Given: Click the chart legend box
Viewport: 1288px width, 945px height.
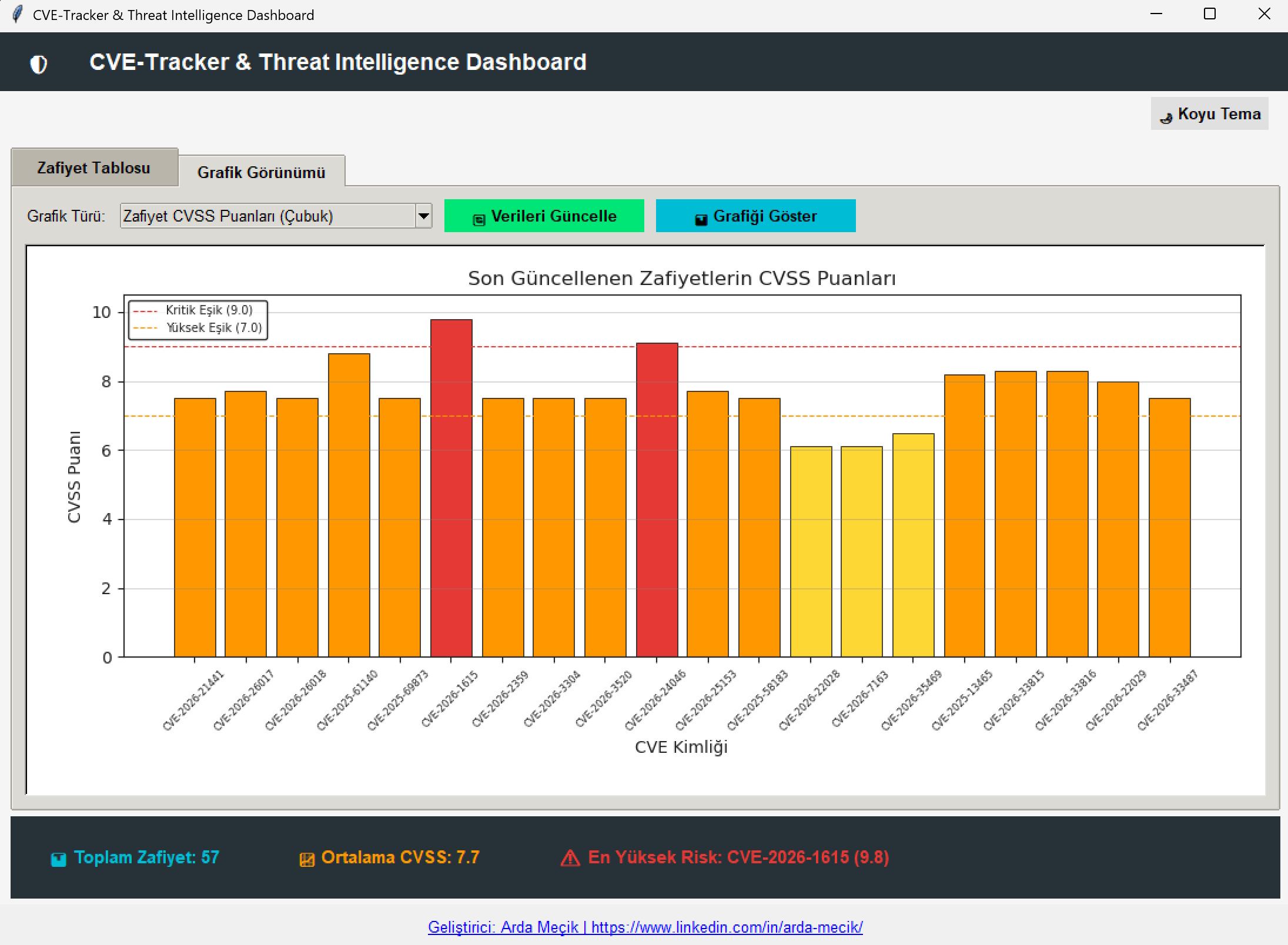Looking at the screenshot, I should click(x=198, y=320).
